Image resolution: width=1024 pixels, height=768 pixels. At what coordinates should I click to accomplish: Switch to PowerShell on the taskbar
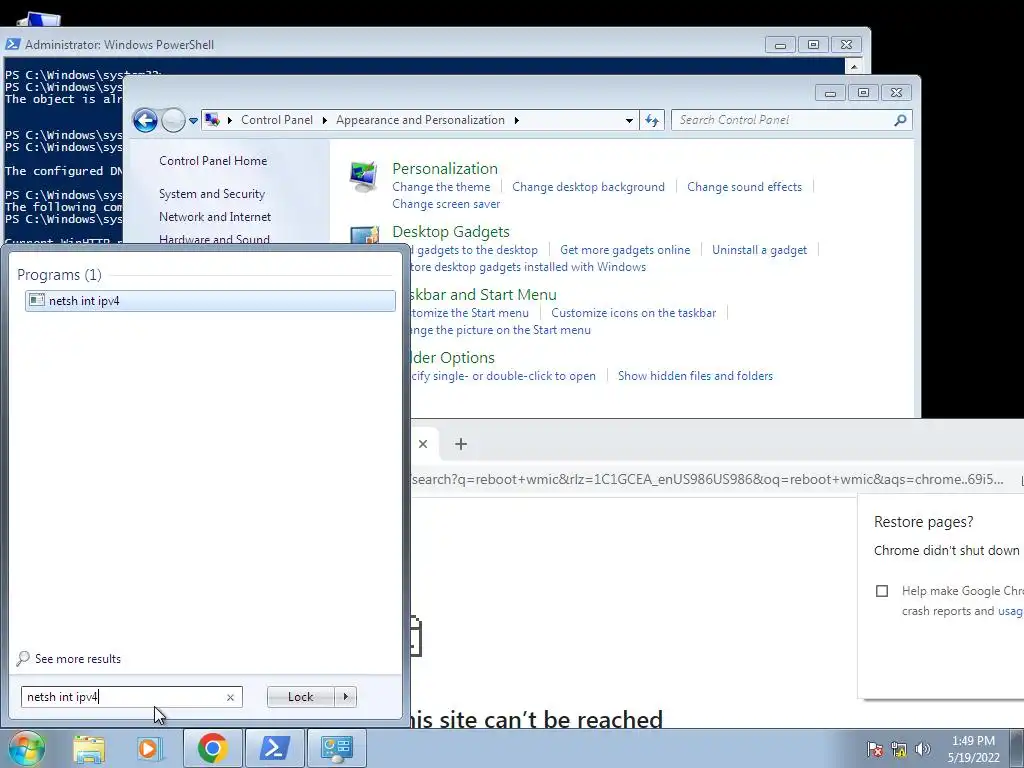tap(275, 748)
